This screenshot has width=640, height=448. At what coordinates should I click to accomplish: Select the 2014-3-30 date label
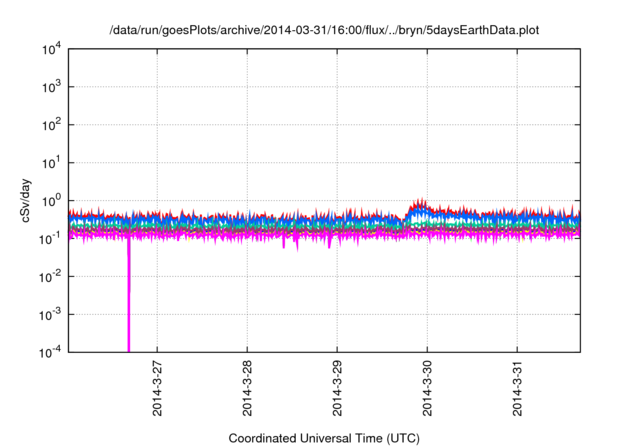427,388
